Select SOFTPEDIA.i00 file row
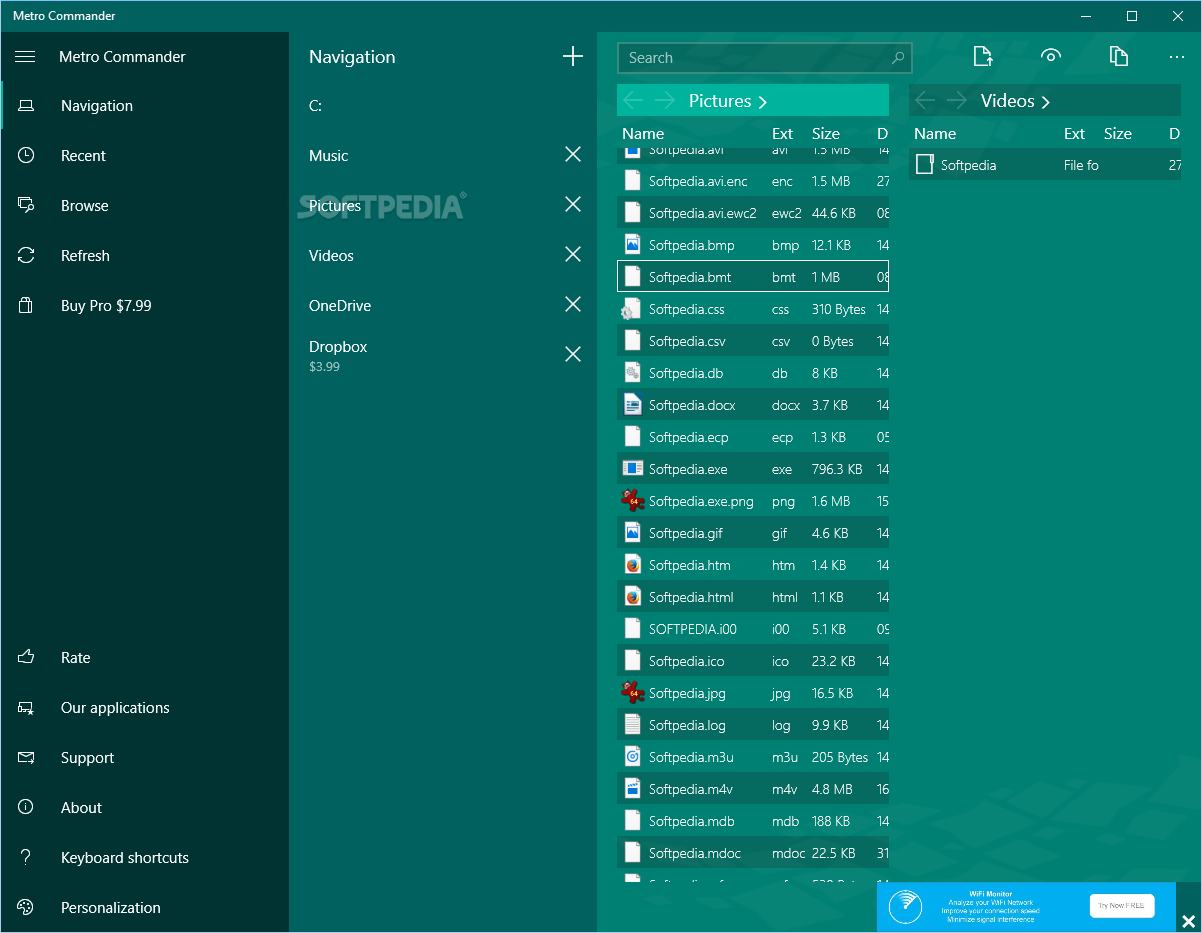This screenshot has width=1202, height=933. point(753,629)
